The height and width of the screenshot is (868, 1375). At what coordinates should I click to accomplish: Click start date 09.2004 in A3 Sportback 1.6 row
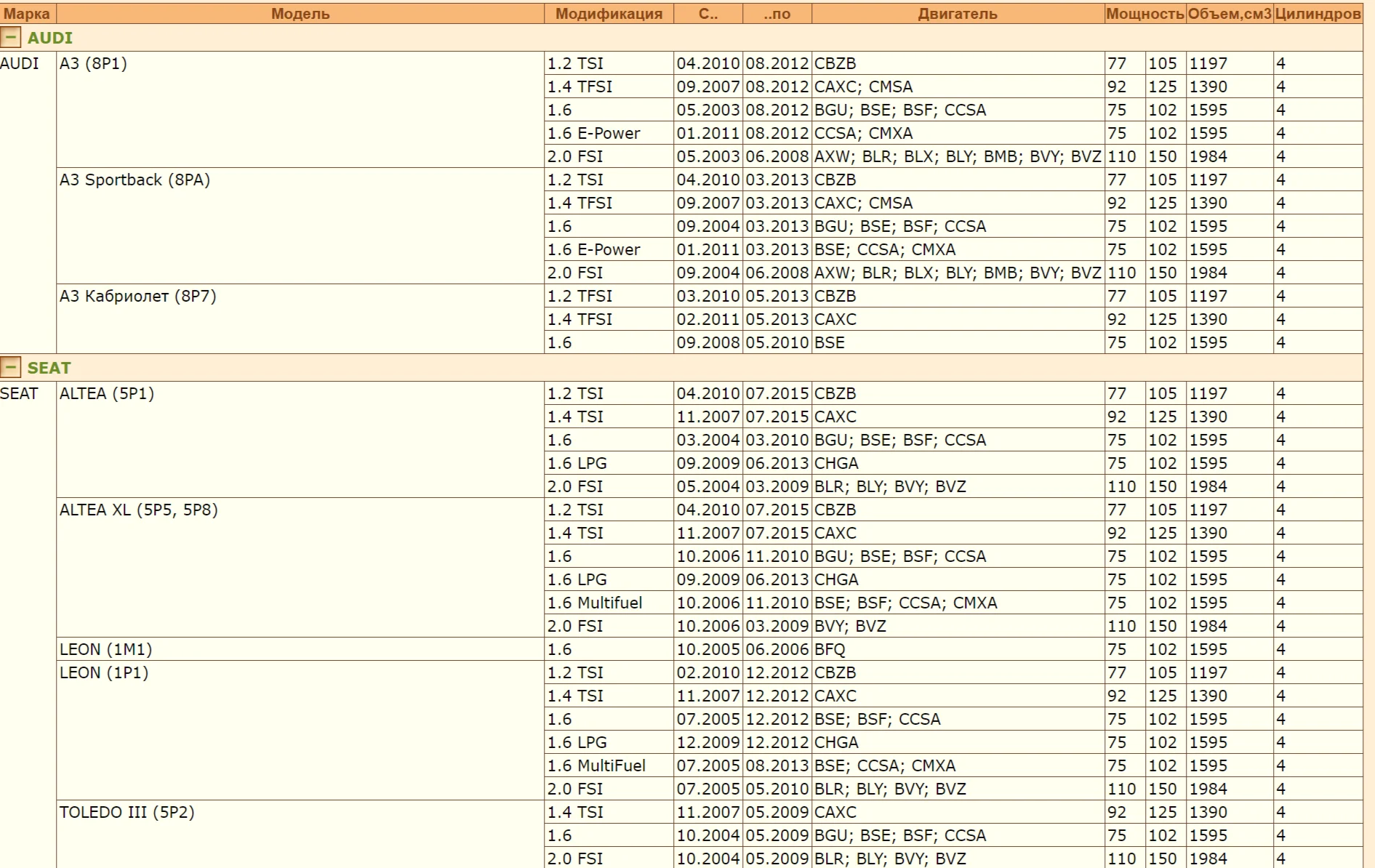[708, 226]
